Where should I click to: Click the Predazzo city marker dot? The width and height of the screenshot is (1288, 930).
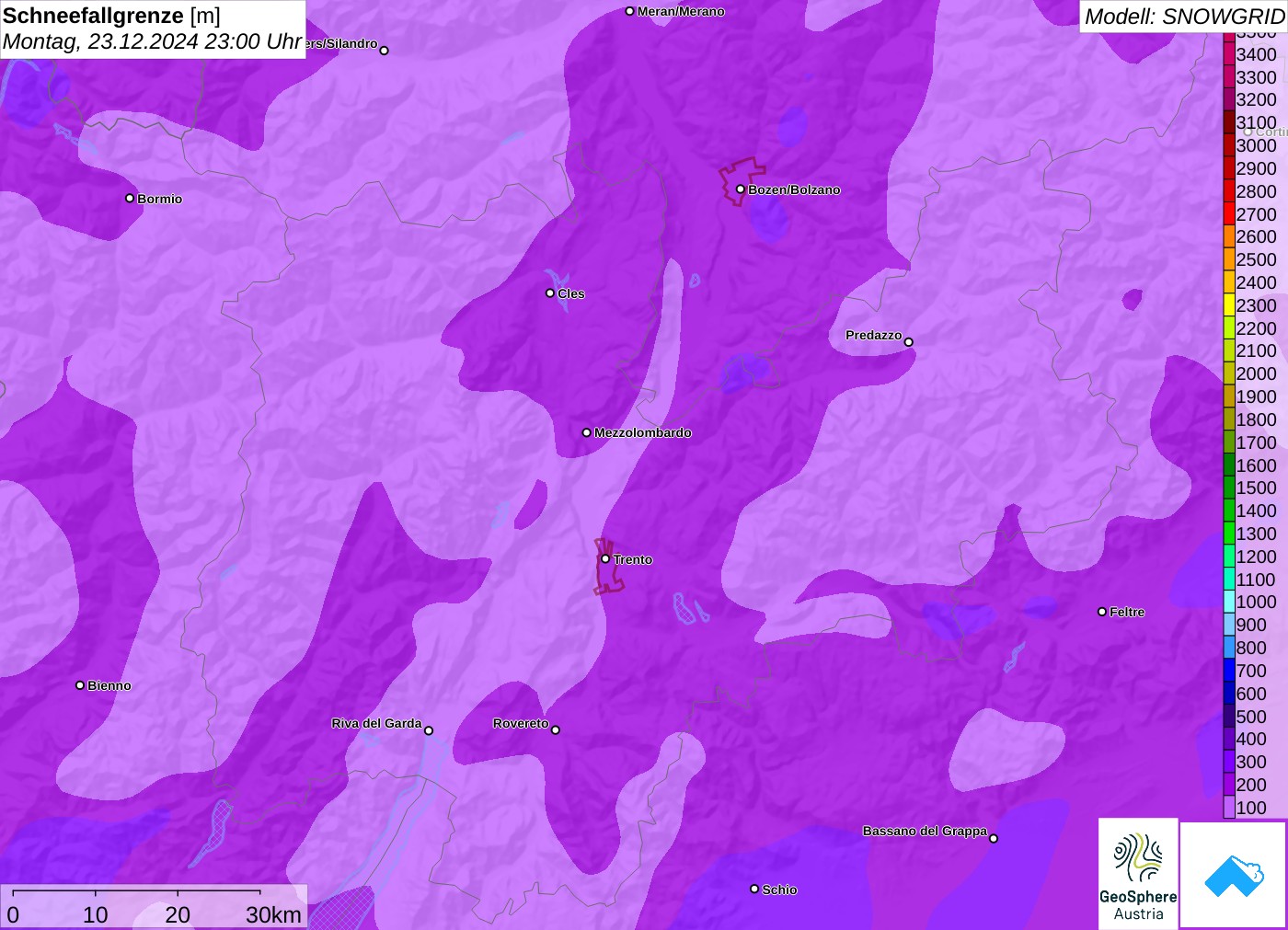click(909, 342)
